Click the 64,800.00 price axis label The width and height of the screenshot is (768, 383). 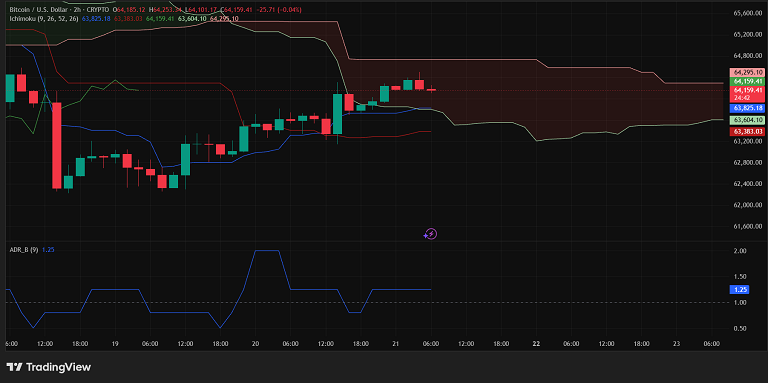(747, 56)
